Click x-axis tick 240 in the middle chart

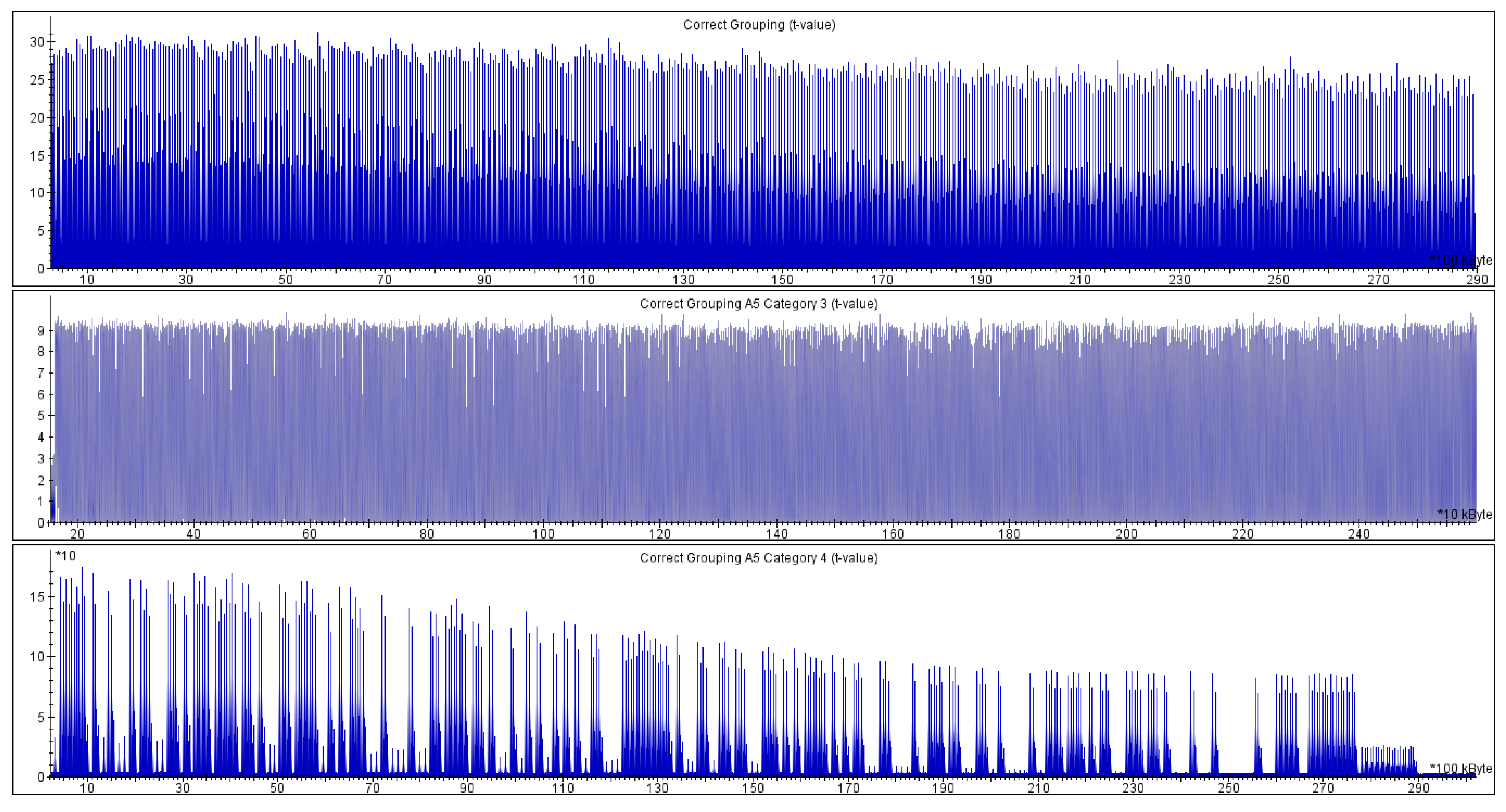coord(1359,534)
